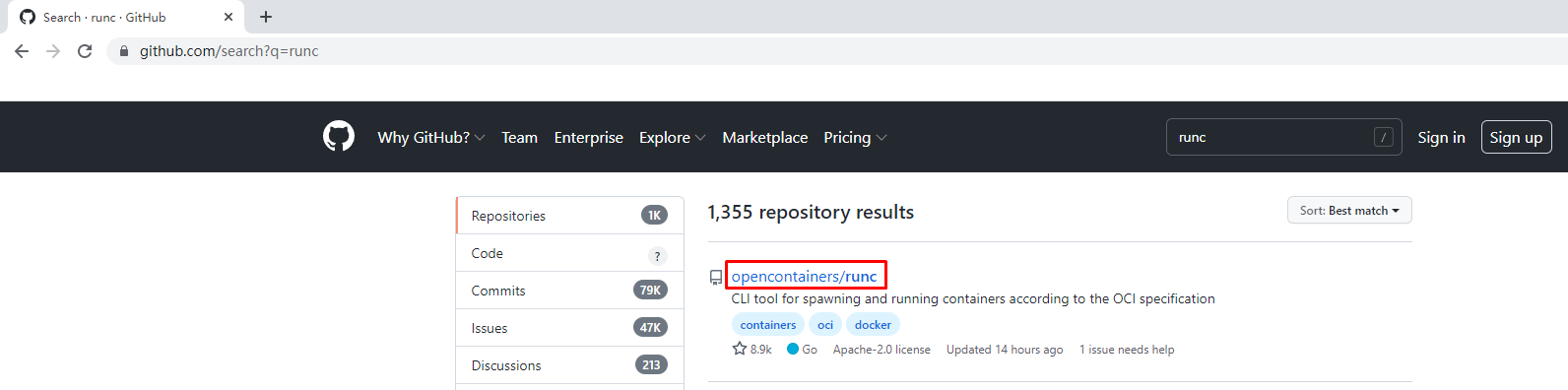Open the Sort: Best match dropdown
The height and width of the screenshot is (390, 1568).
tap(1349, 211)
